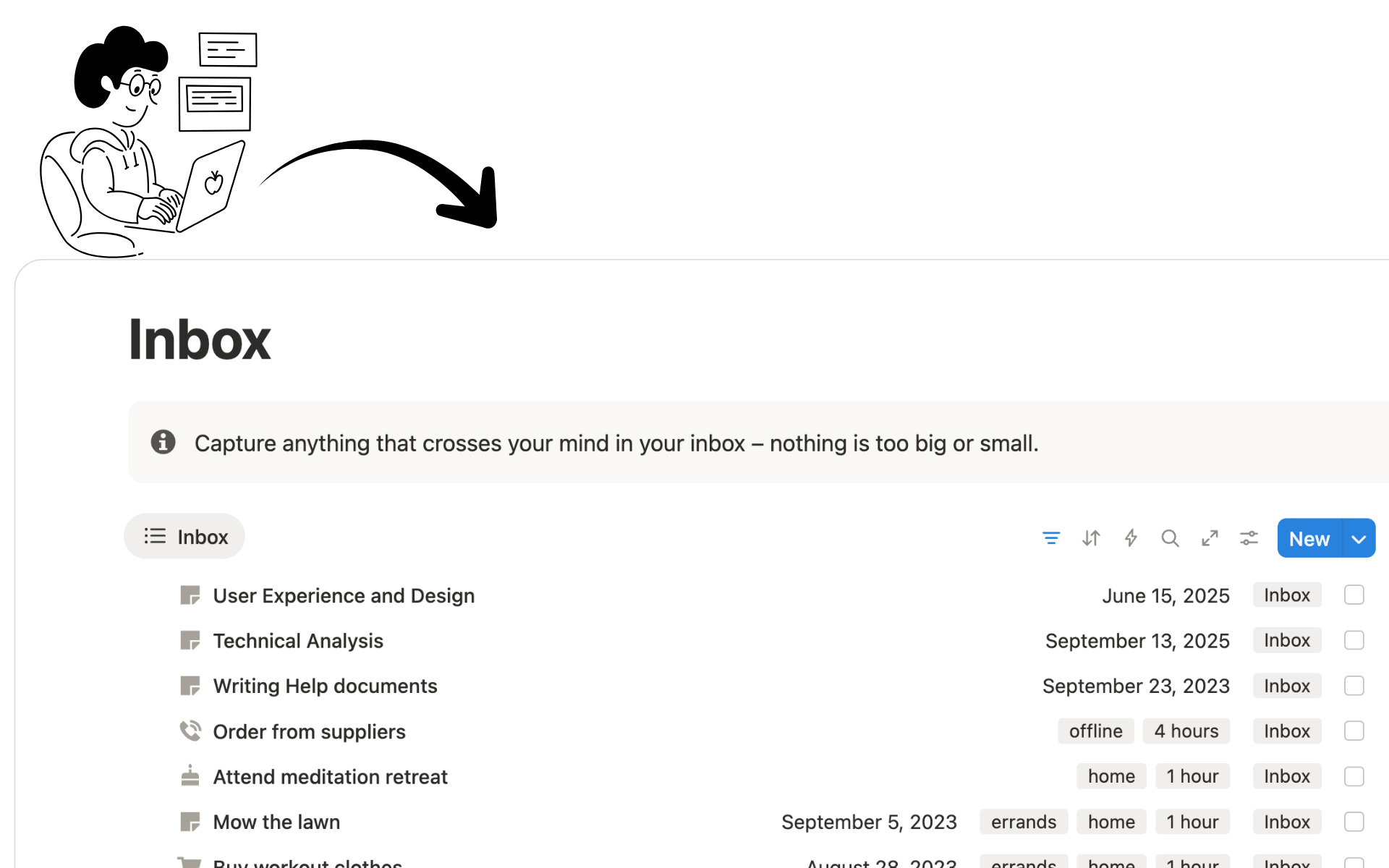Open the Writing Help documents page
The width and height of the screenshot is (1389, 868).
click(325, 686)
